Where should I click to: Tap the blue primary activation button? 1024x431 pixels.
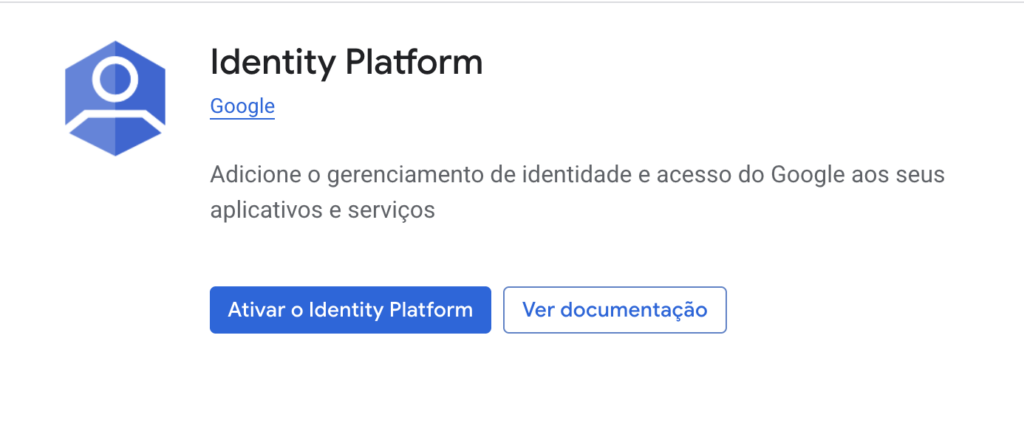(350, 310)
